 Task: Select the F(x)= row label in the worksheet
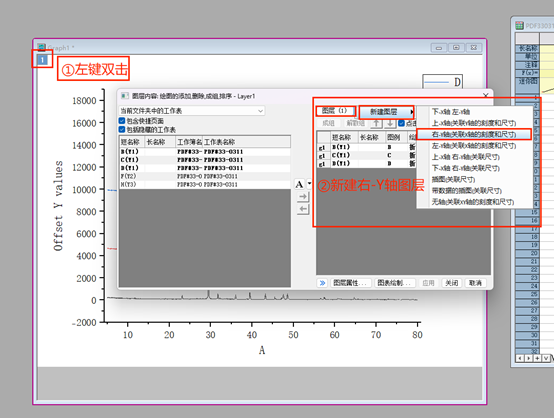pos(528,73)
